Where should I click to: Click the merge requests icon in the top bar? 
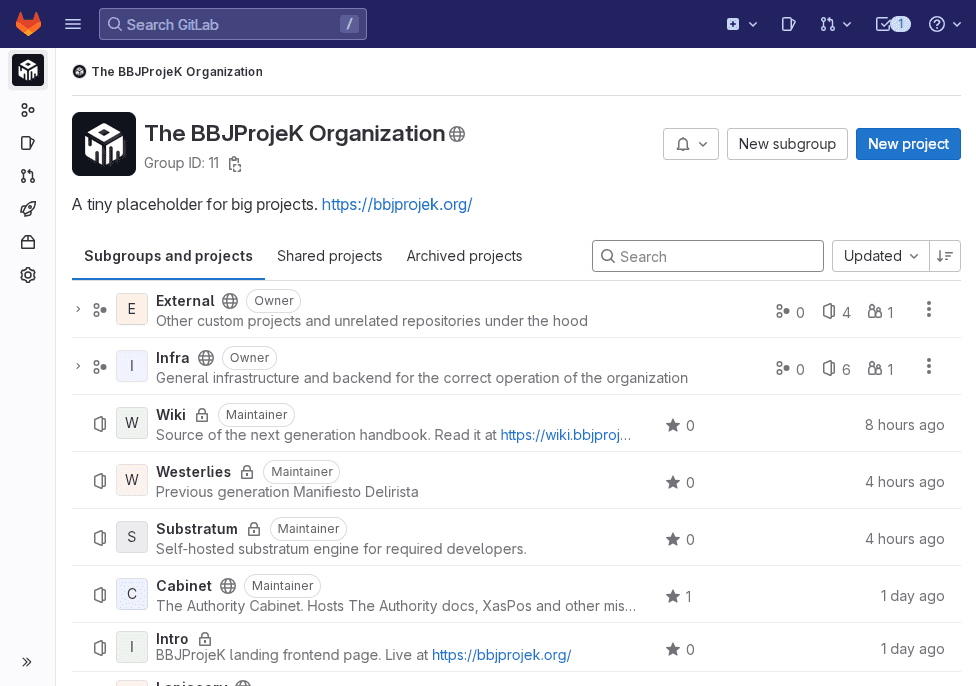[x=830, y=23]
